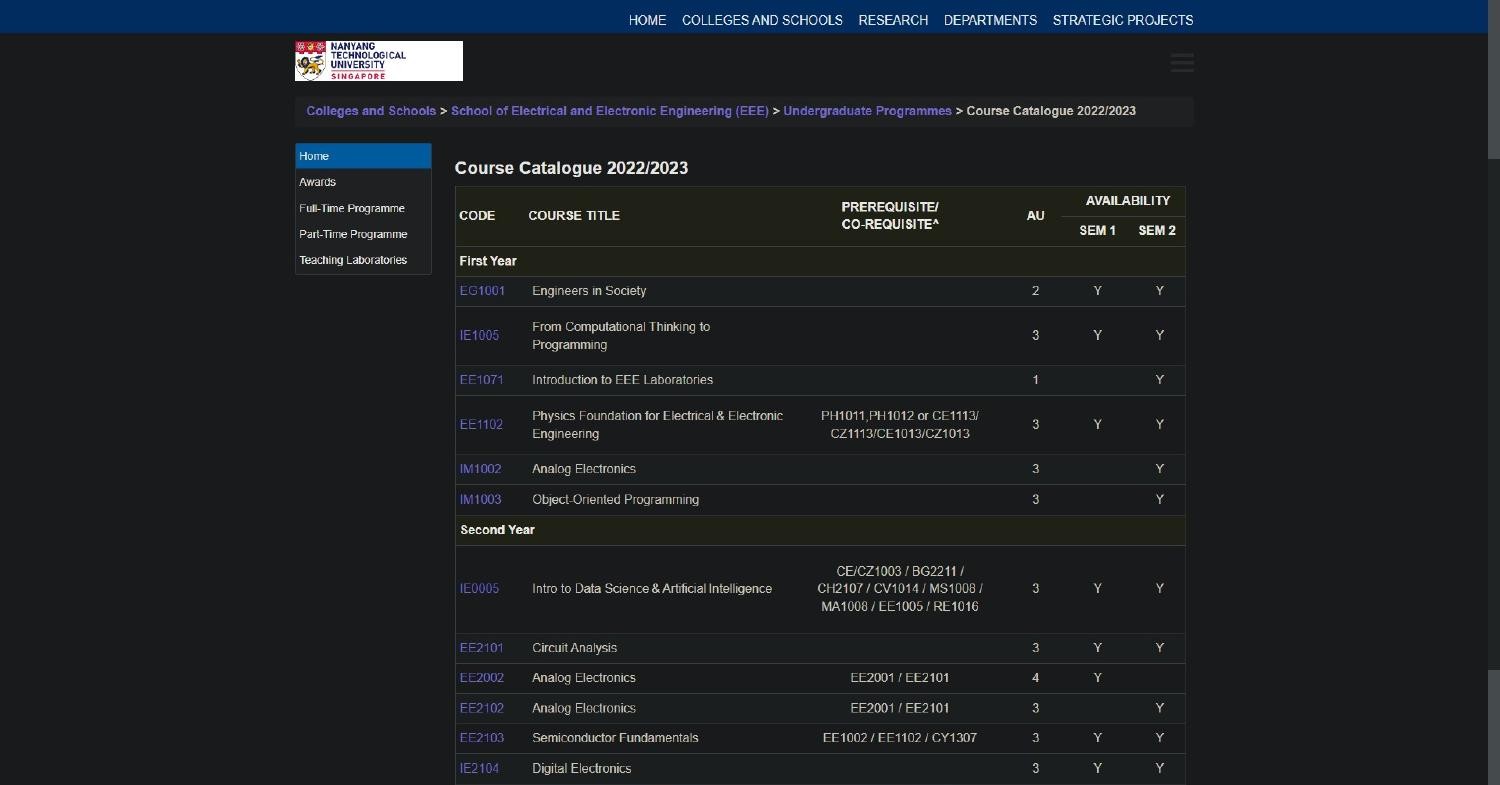Open the DEPARTMENTS navigation item
1500x785 pixels.
click(989, 20)
